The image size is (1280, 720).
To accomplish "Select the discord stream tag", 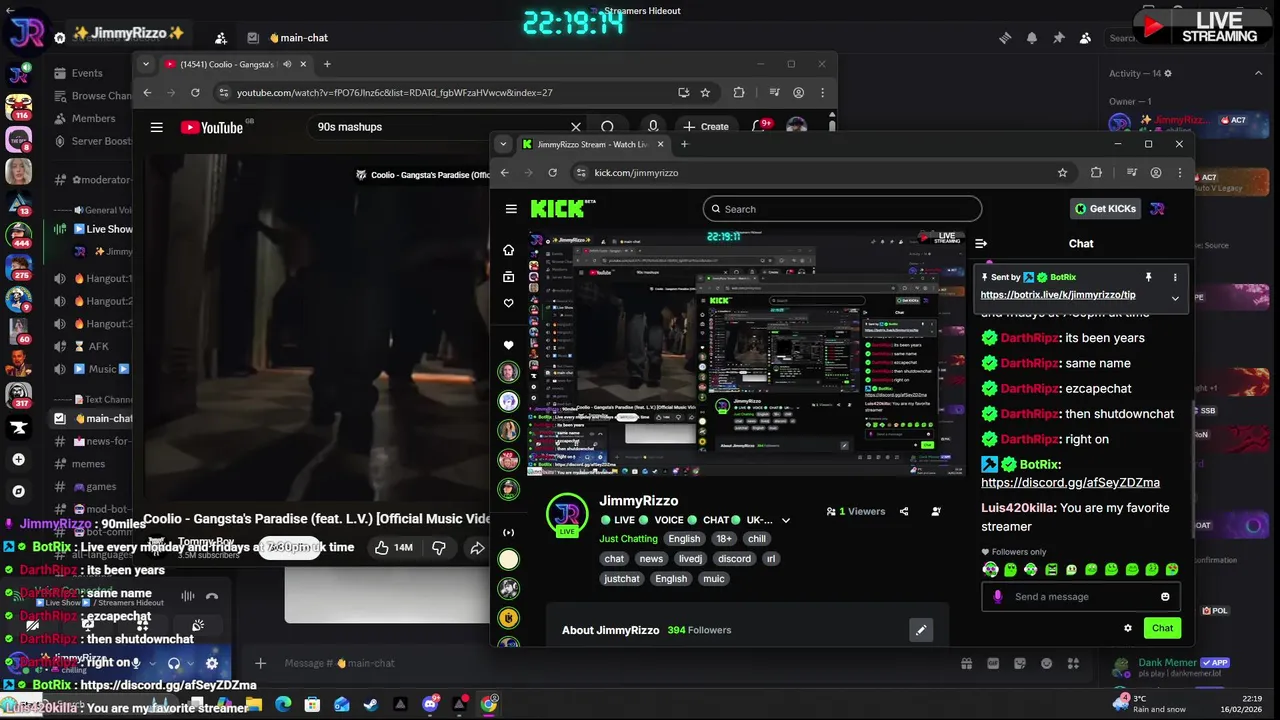I will tap(734, 559).
